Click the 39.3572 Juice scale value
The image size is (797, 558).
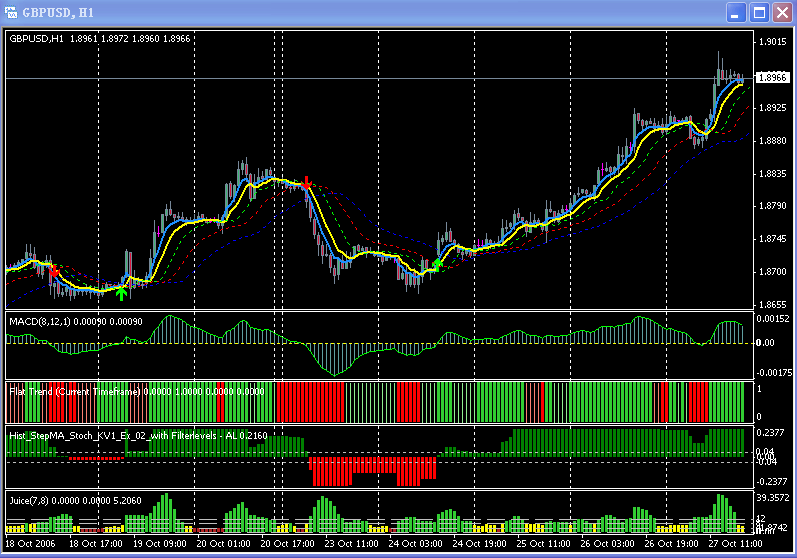point(773,498)
